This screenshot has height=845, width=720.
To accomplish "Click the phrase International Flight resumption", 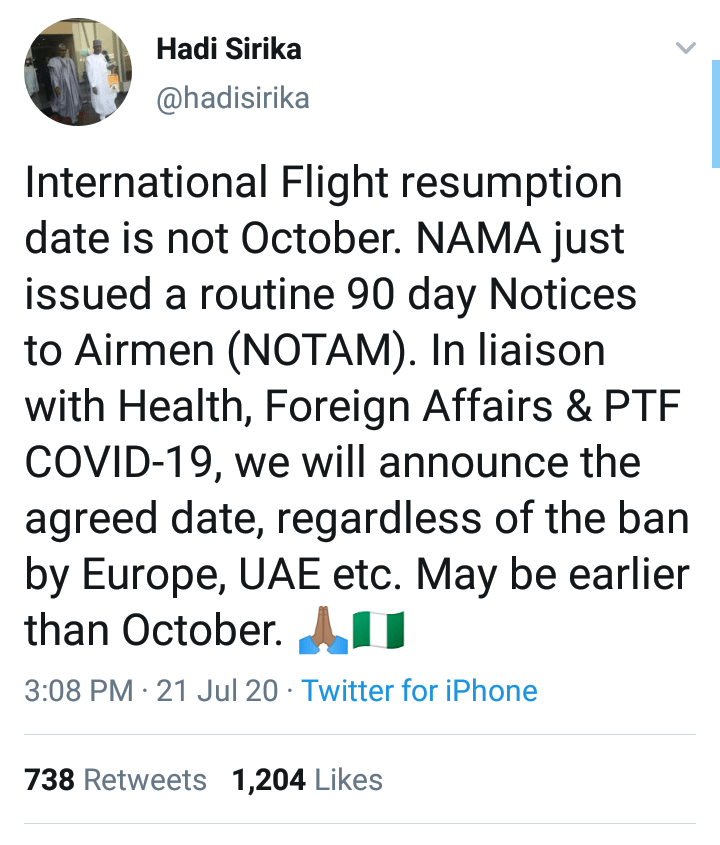I will pos(322,184).
